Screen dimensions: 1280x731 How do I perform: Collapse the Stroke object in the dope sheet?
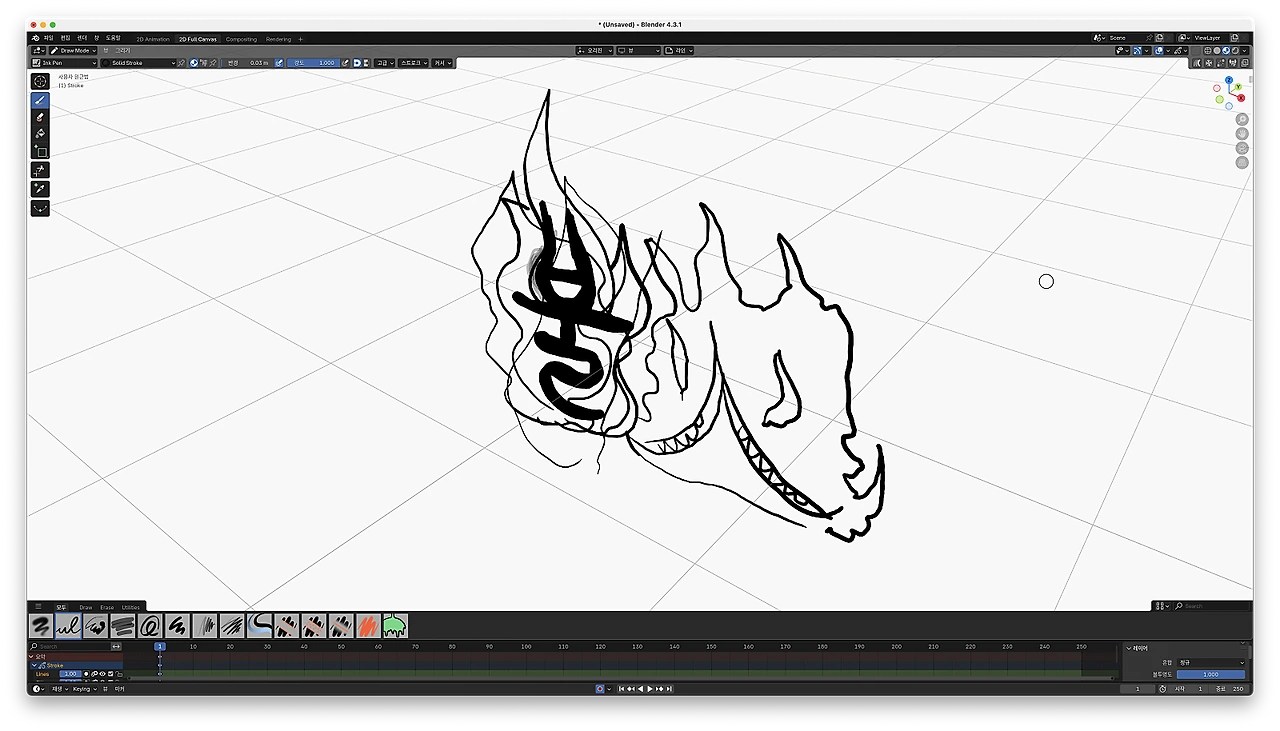click(x=34, y=665)
